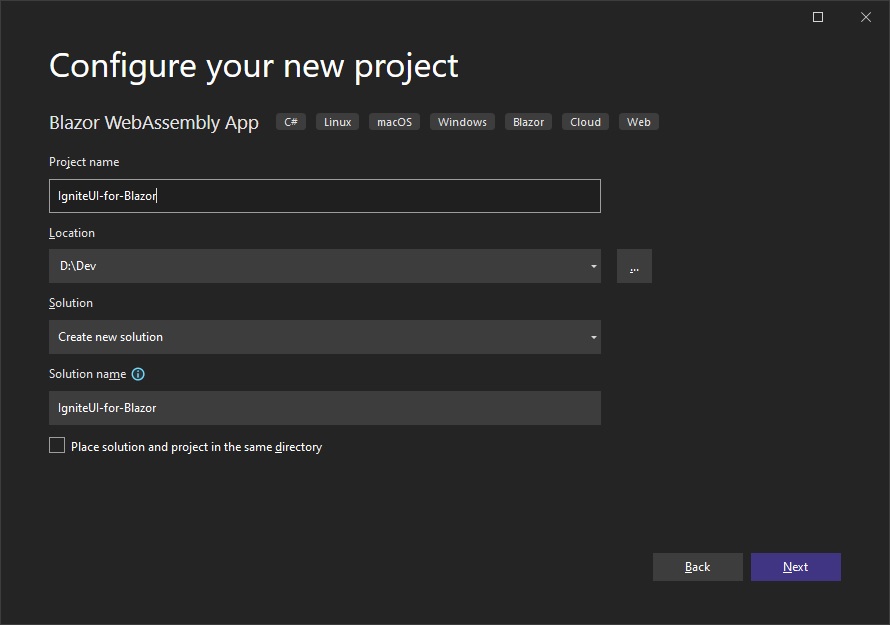Click the Blazor project type tag
The height and width of the screenshot is (625, 890).
(528, 122)
